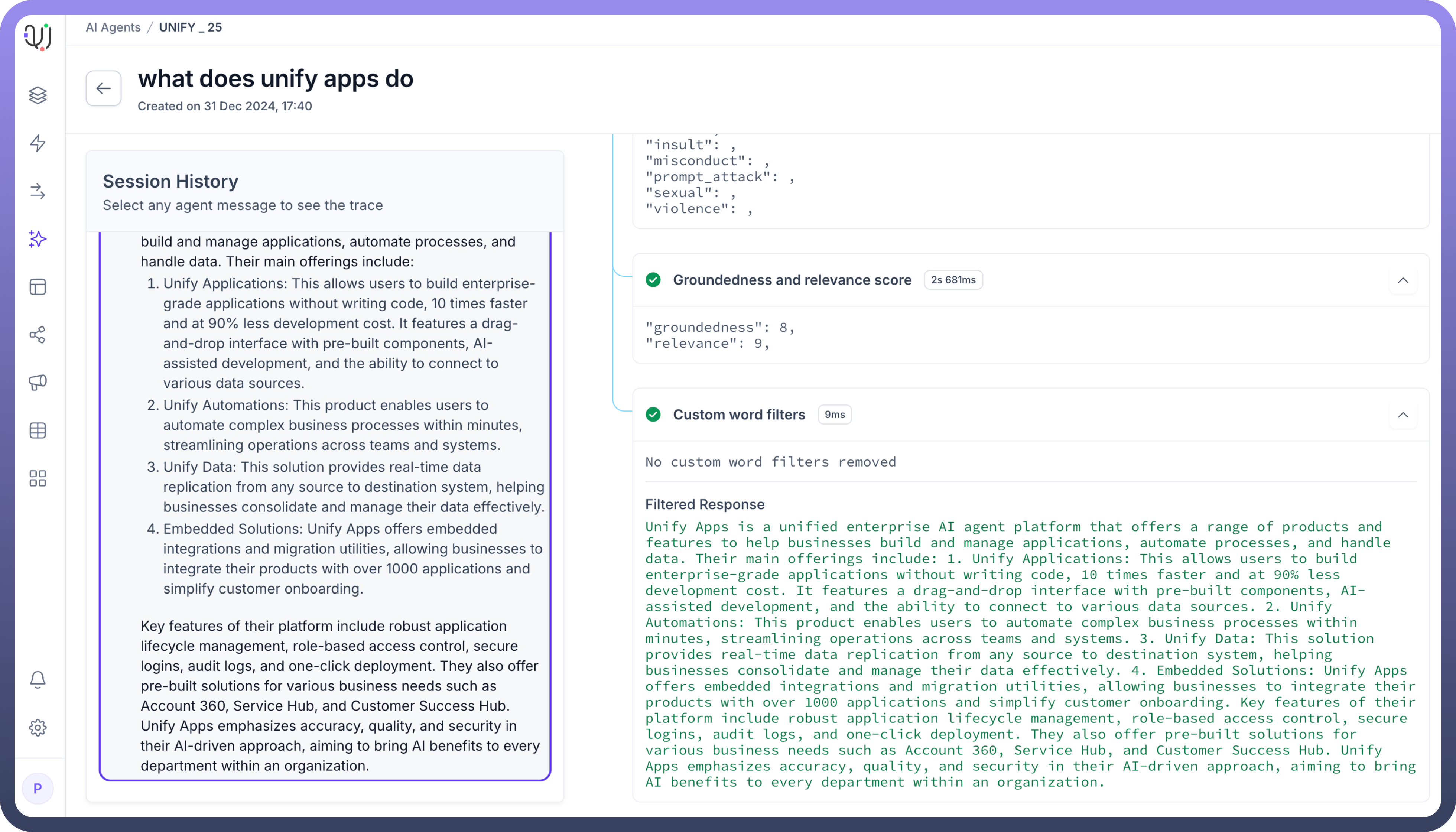Go back using the arrow button
1456x832 pixels.
click(103, 88)
